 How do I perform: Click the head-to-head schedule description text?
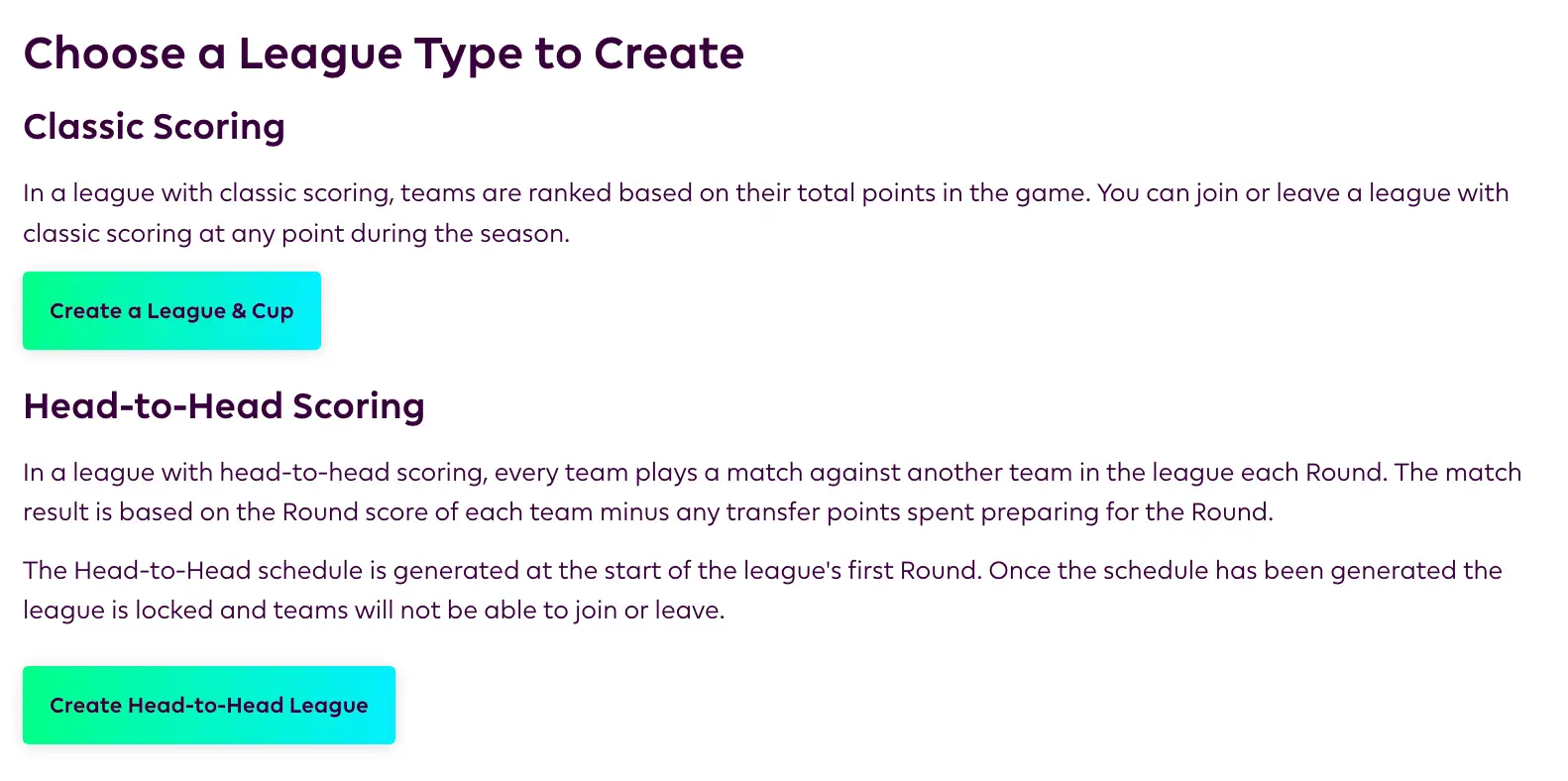pyautogui.click(x=763, y=590)
